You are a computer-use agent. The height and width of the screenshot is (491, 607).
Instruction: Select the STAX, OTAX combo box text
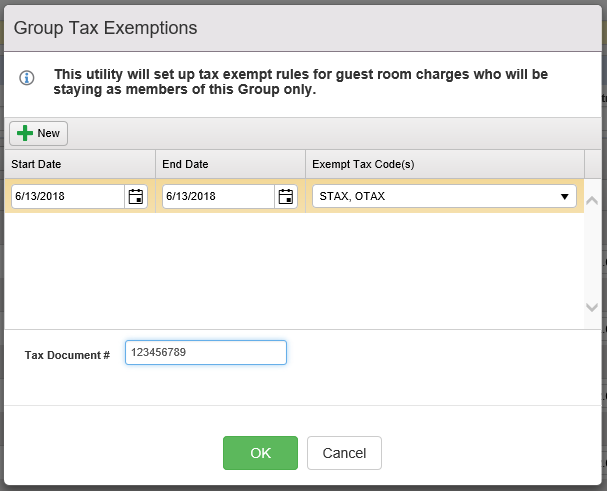click(x=430, y=197)
